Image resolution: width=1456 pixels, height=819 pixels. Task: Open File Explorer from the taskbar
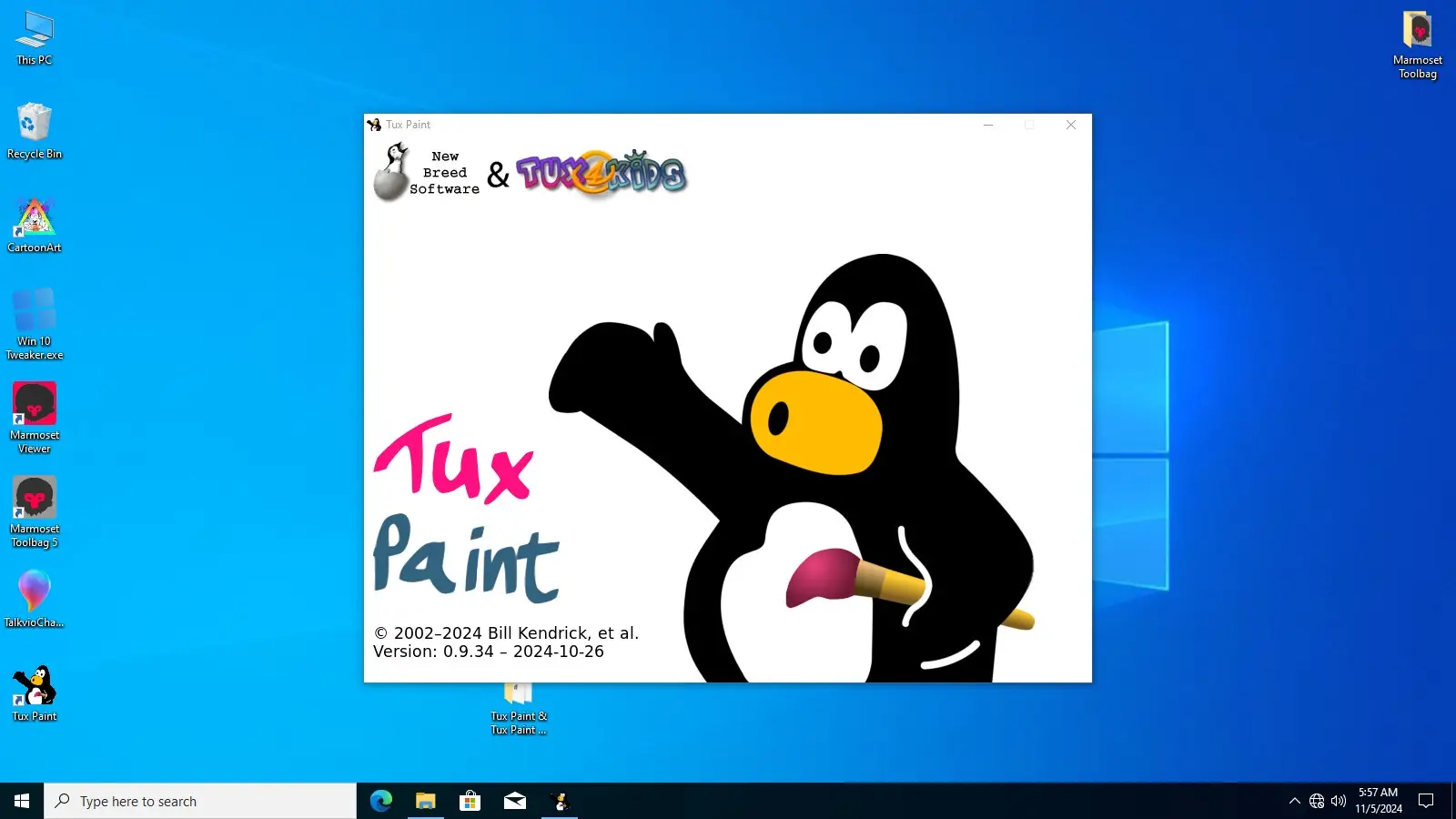tap(426, 801)
